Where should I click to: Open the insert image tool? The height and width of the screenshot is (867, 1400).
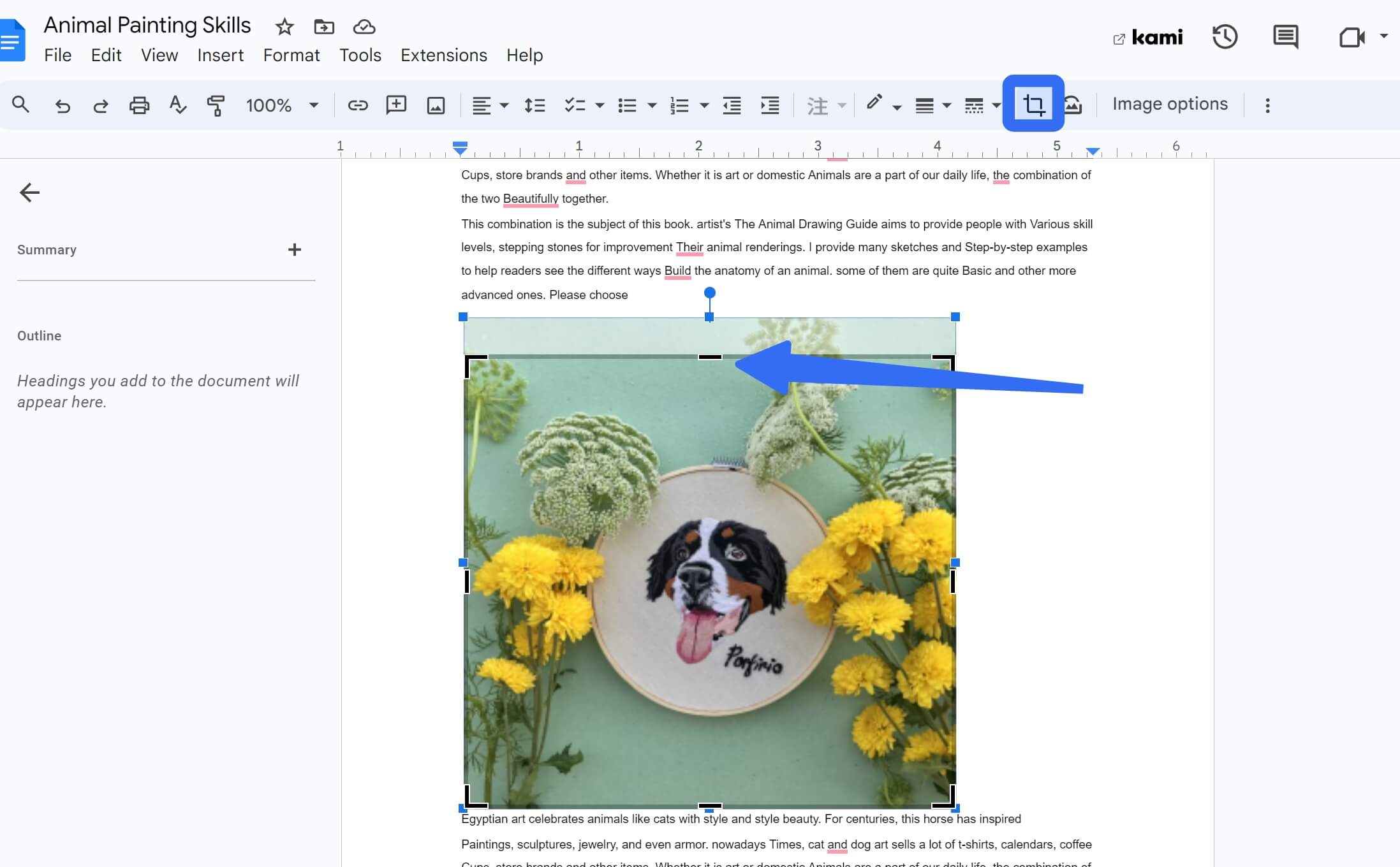[x=435, y=105]
